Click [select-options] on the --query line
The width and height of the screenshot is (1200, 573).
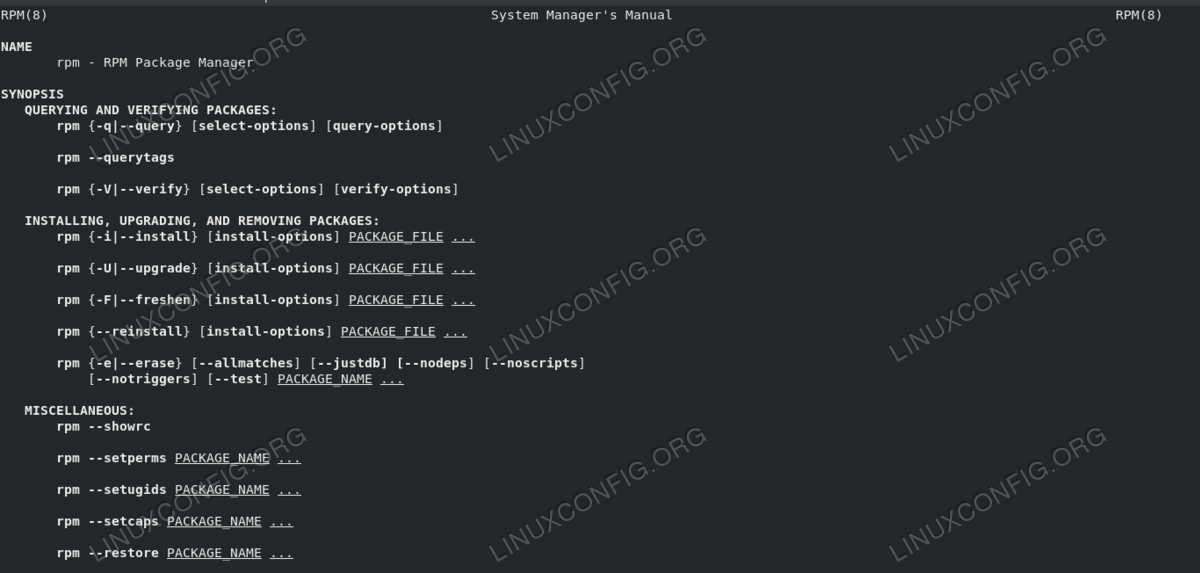[x=254, y=126]
